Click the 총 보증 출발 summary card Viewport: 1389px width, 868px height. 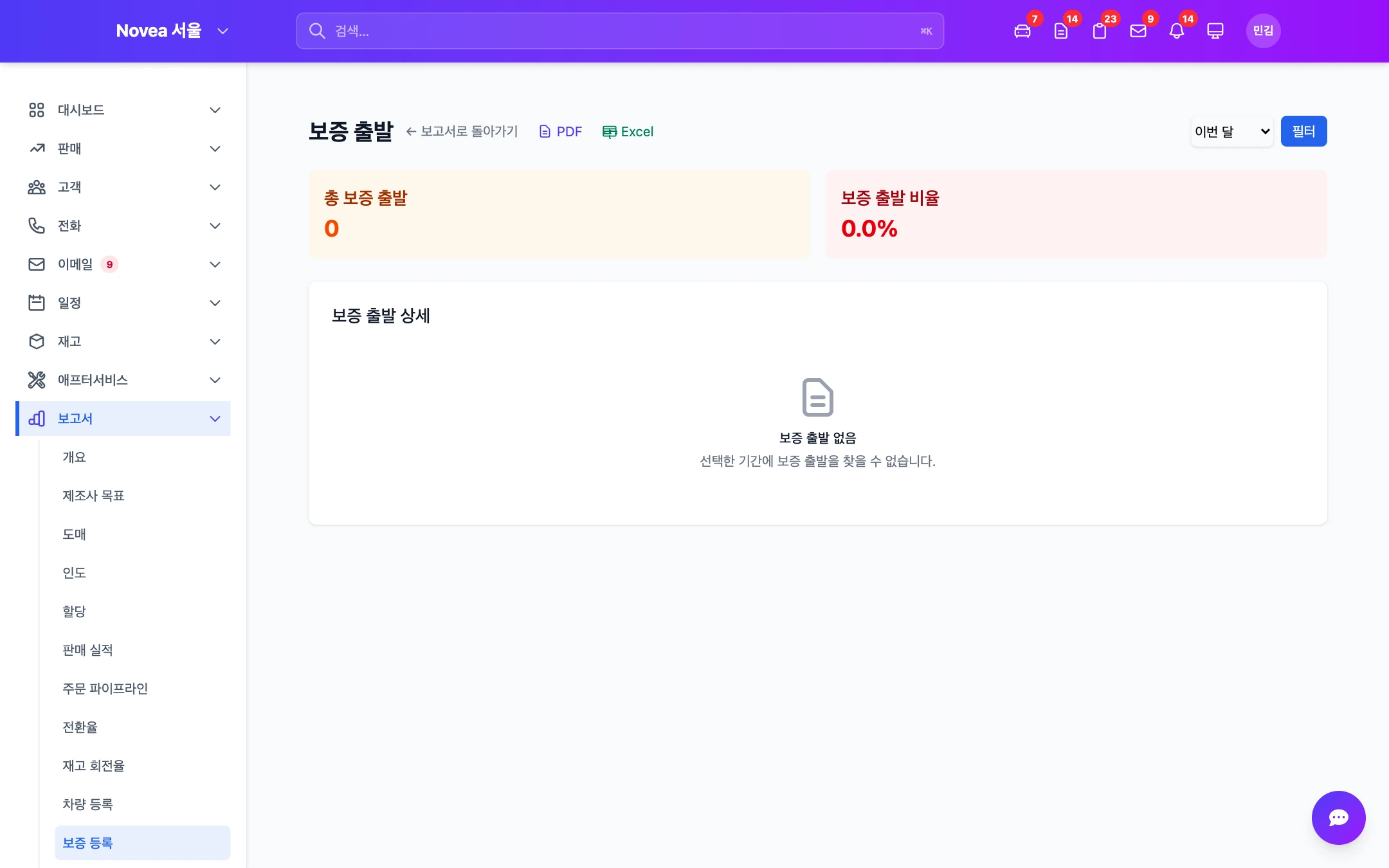(559, 214)
